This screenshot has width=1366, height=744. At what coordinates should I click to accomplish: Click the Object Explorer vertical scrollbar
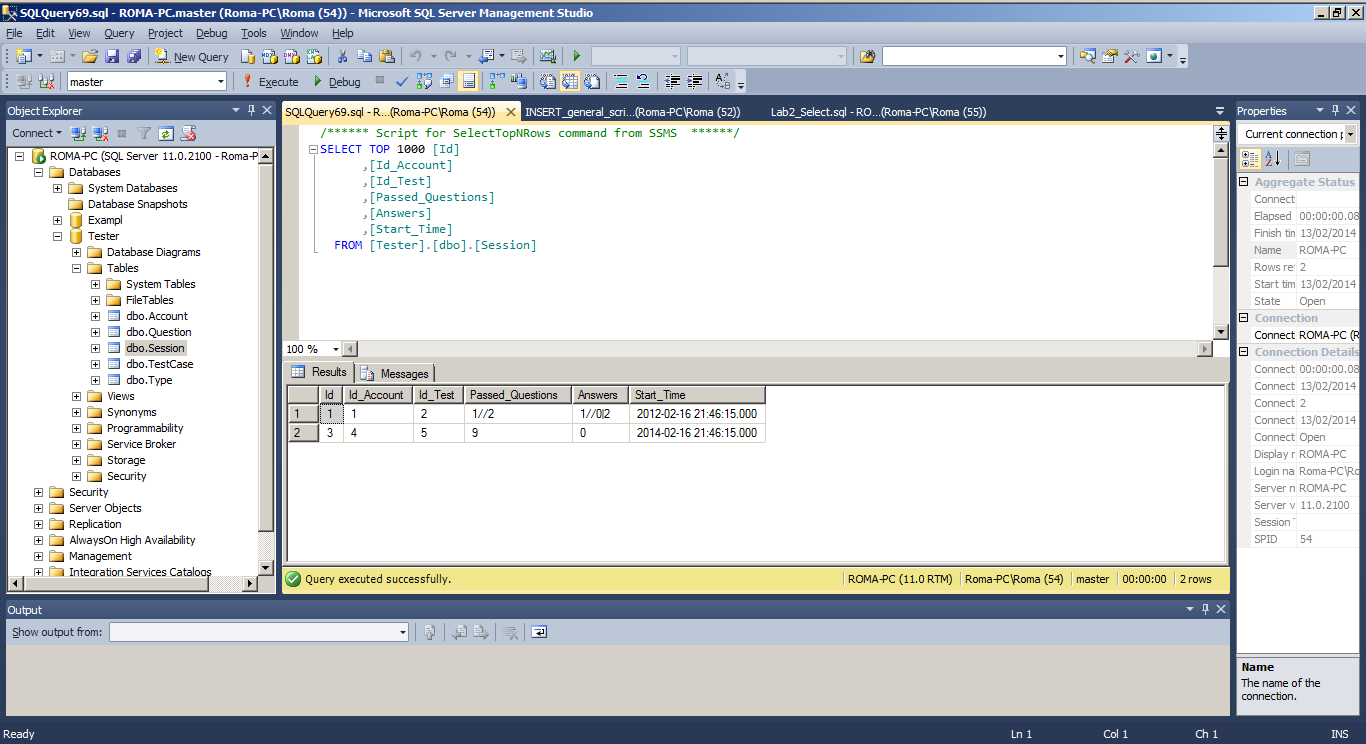(266, 362)
